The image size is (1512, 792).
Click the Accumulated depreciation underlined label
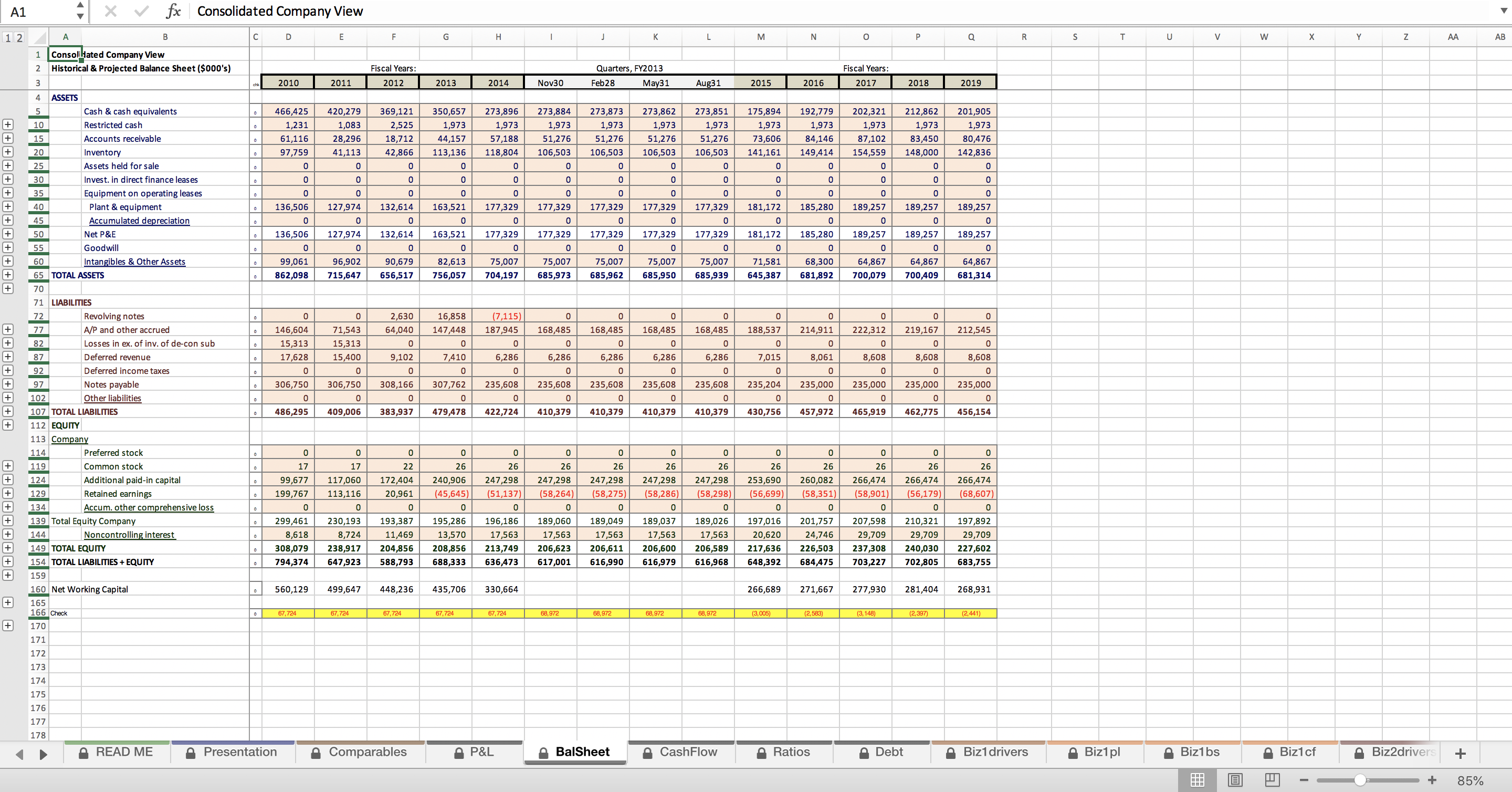139,220
